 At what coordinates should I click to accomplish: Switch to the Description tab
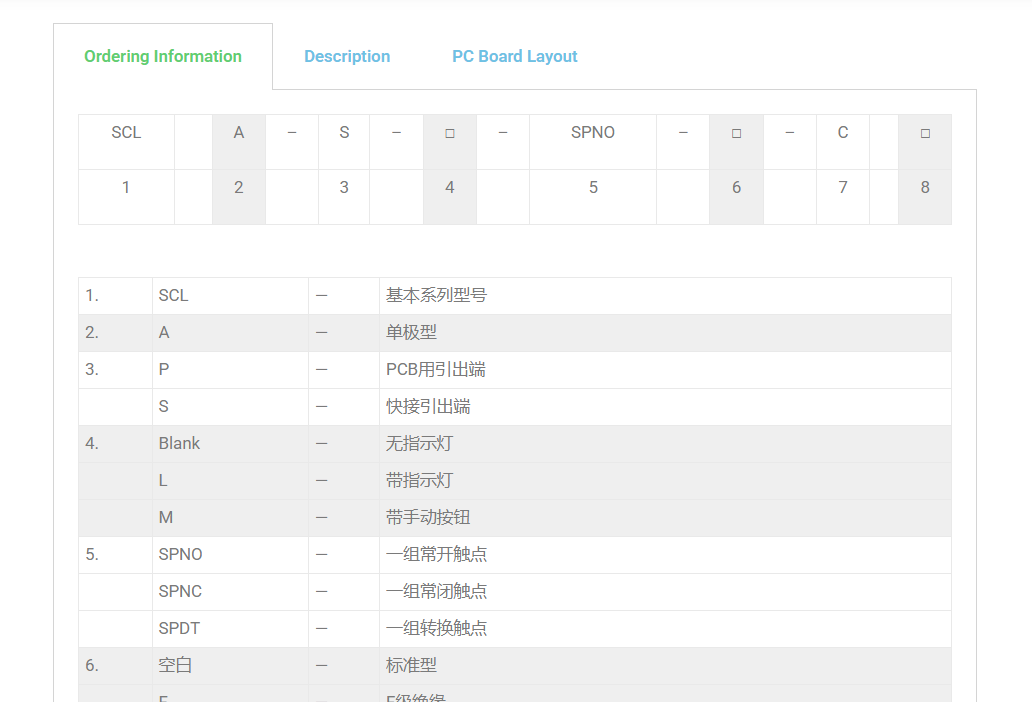(x=347, y=57)
